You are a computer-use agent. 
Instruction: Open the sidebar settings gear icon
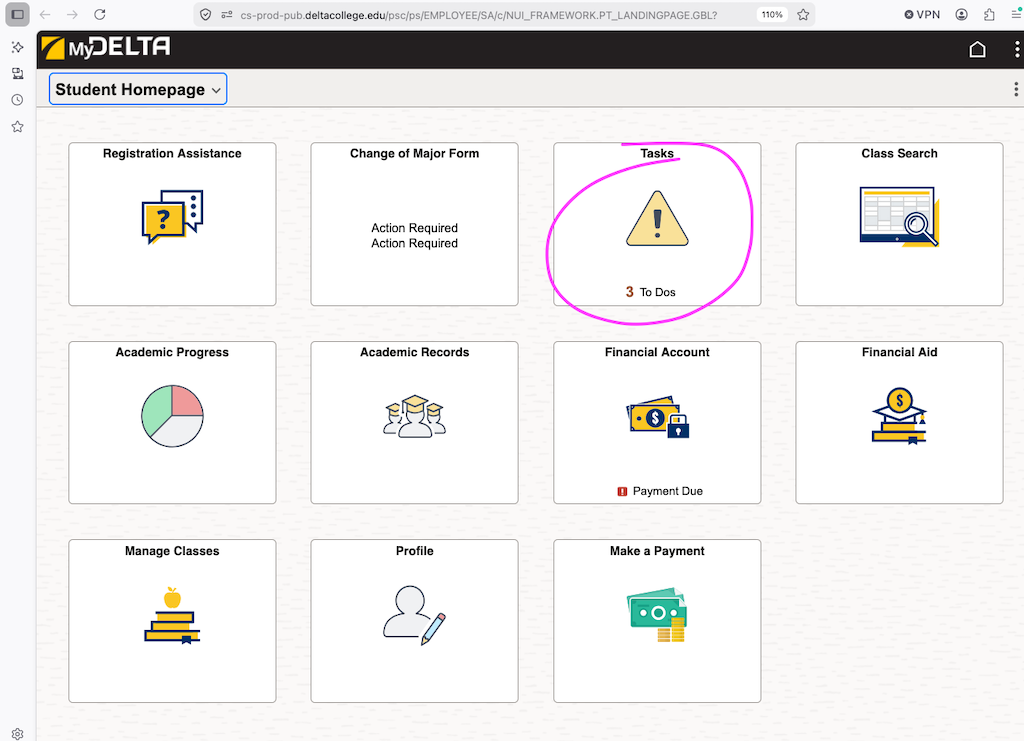[x=18, y=734]
